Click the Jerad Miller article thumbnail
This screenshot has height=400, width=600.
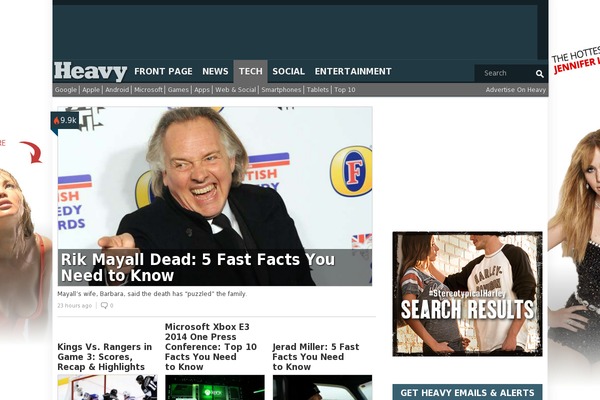tap(322, 387)
